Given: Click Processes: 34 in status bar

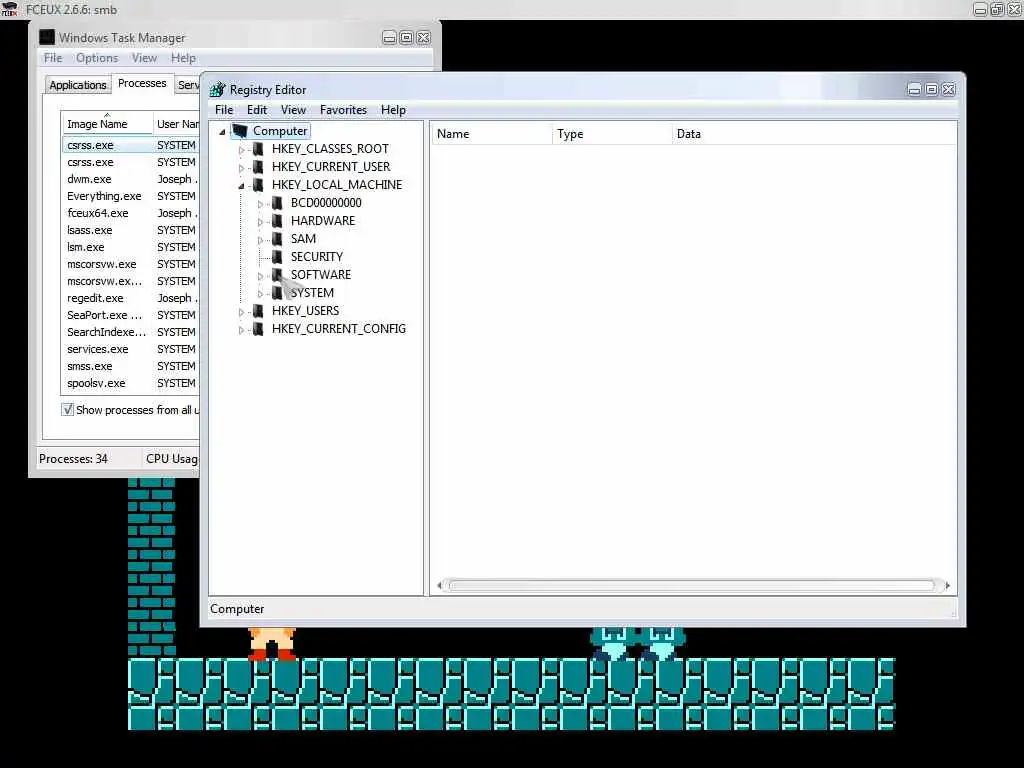Looking at the screenshot, I should (73, 458).
